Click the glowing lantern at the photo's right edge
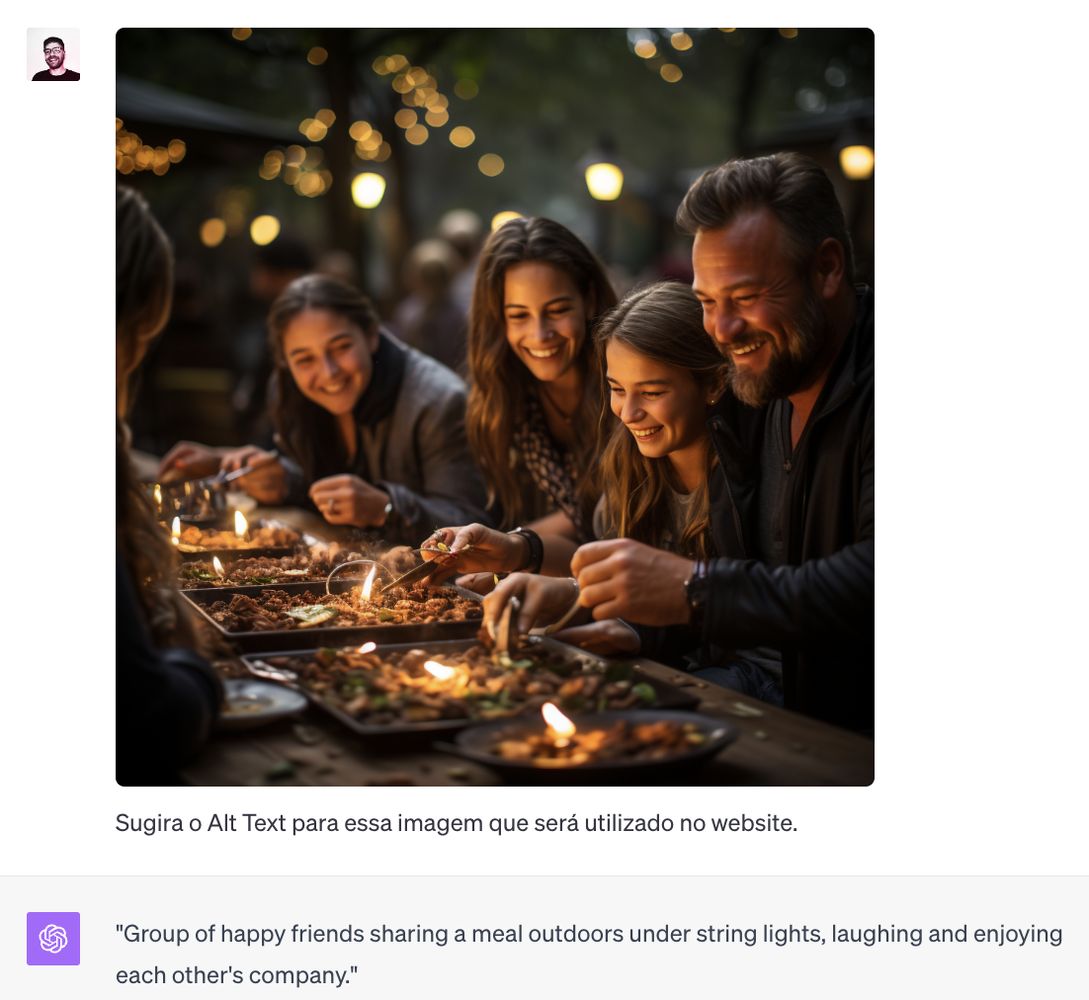This screenshot has width=1089, height=1000. (x=856, y=161)
